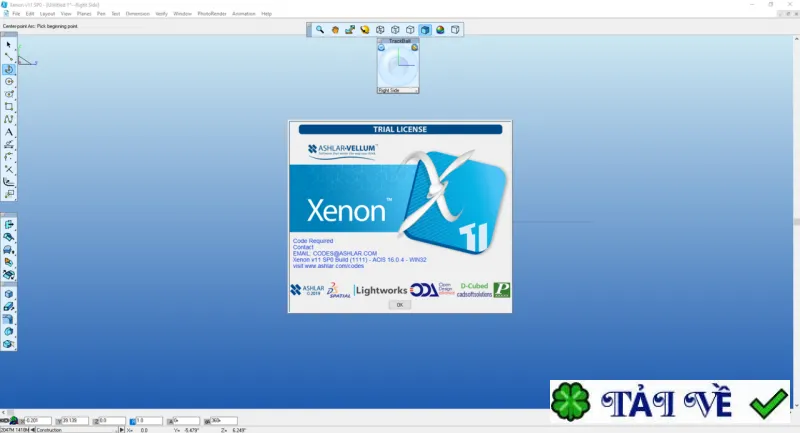Select the surface tool with arrows
The width and height of the screenshot is (800, 433).
click(x=9, y=274)
